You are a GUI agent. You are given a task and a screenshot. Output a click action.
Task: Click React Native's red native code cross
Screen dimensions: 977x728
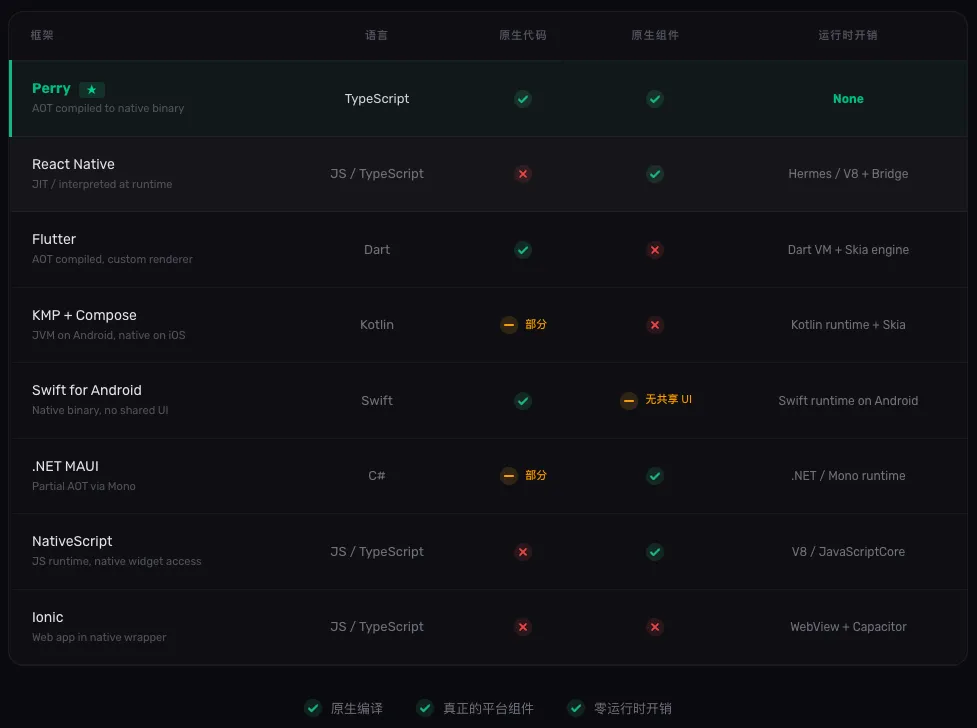(523, 174)
